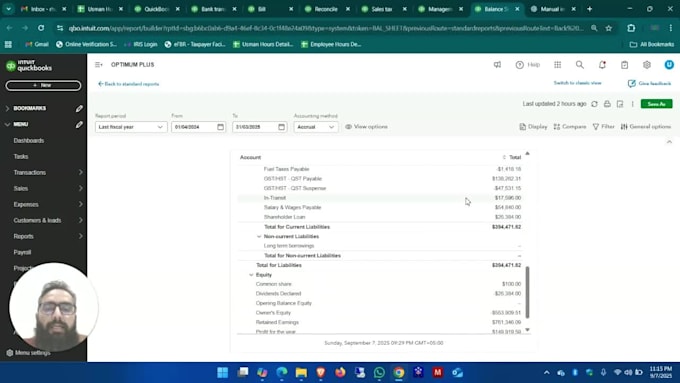This screenshot has height=383, width=680.
Task: Open Payroll in the sidebar
Action: (x=22, y=252)
